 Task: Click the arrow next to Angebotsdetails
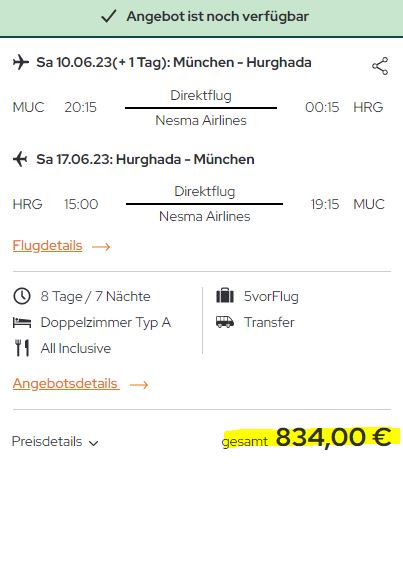139,384
